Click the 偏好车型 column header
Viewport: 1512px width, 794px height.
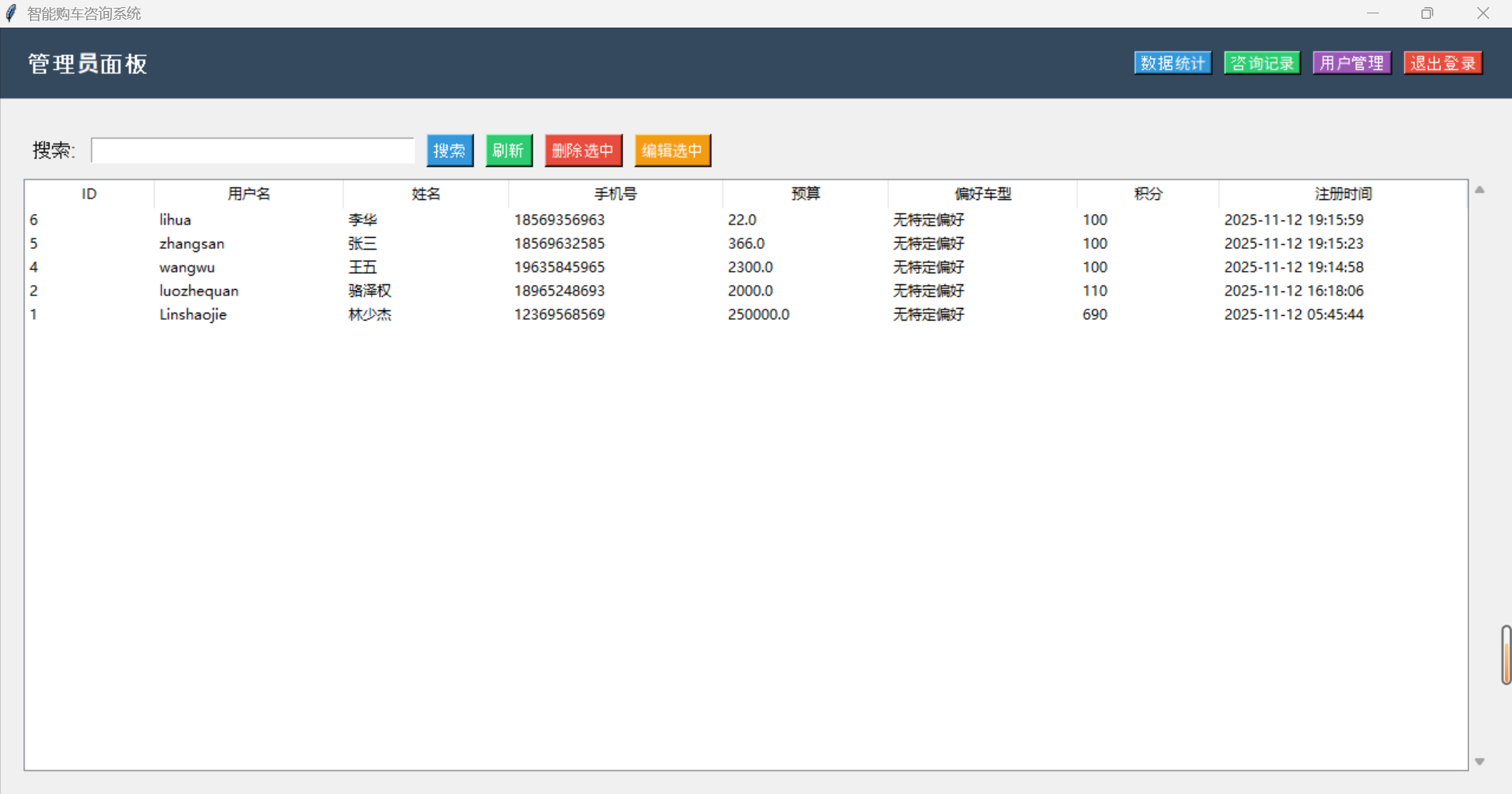pyautogui.click(x=982, y=194)
